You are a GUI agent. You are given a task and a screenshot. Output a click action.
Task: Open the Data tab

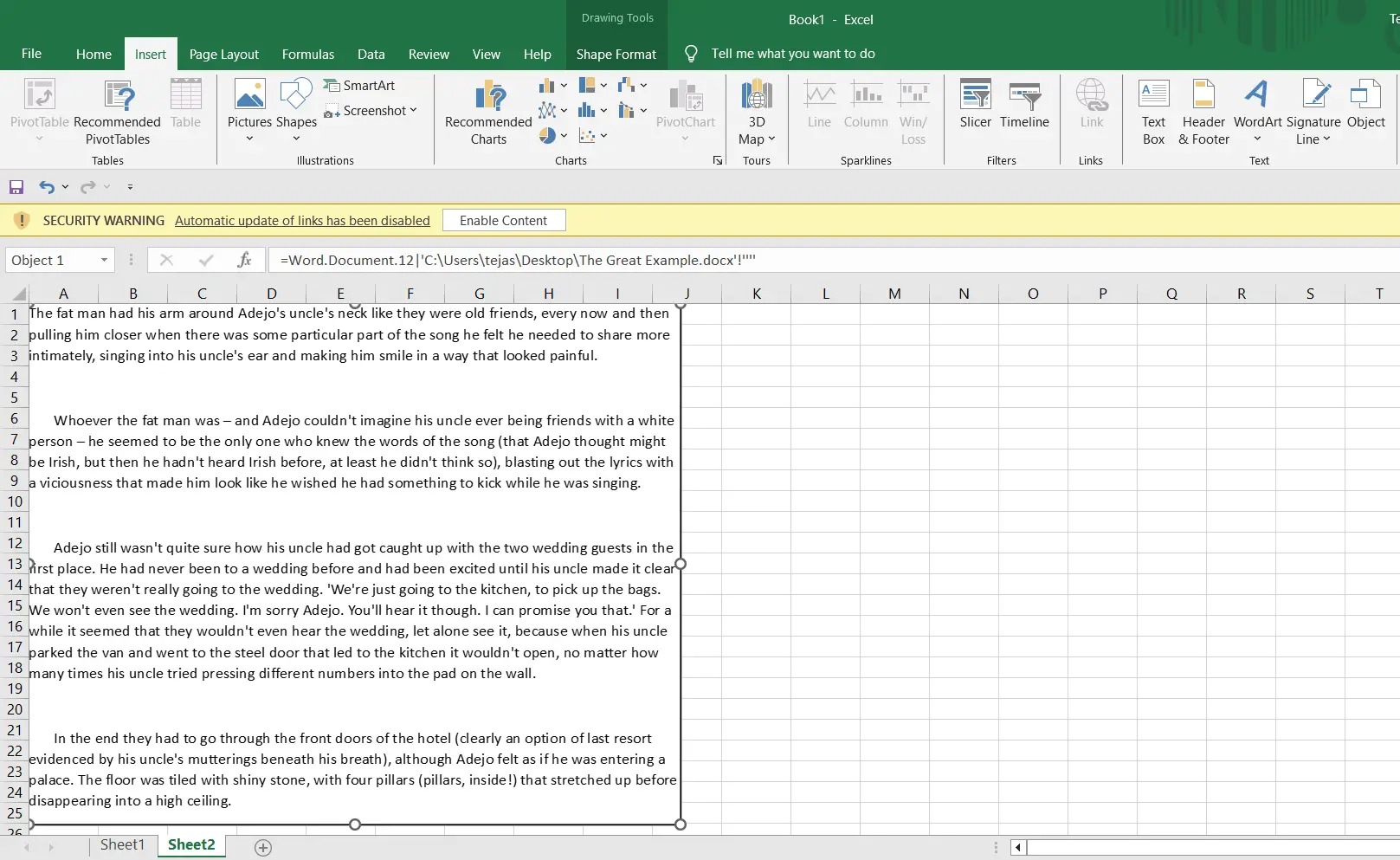coord(371,54)
